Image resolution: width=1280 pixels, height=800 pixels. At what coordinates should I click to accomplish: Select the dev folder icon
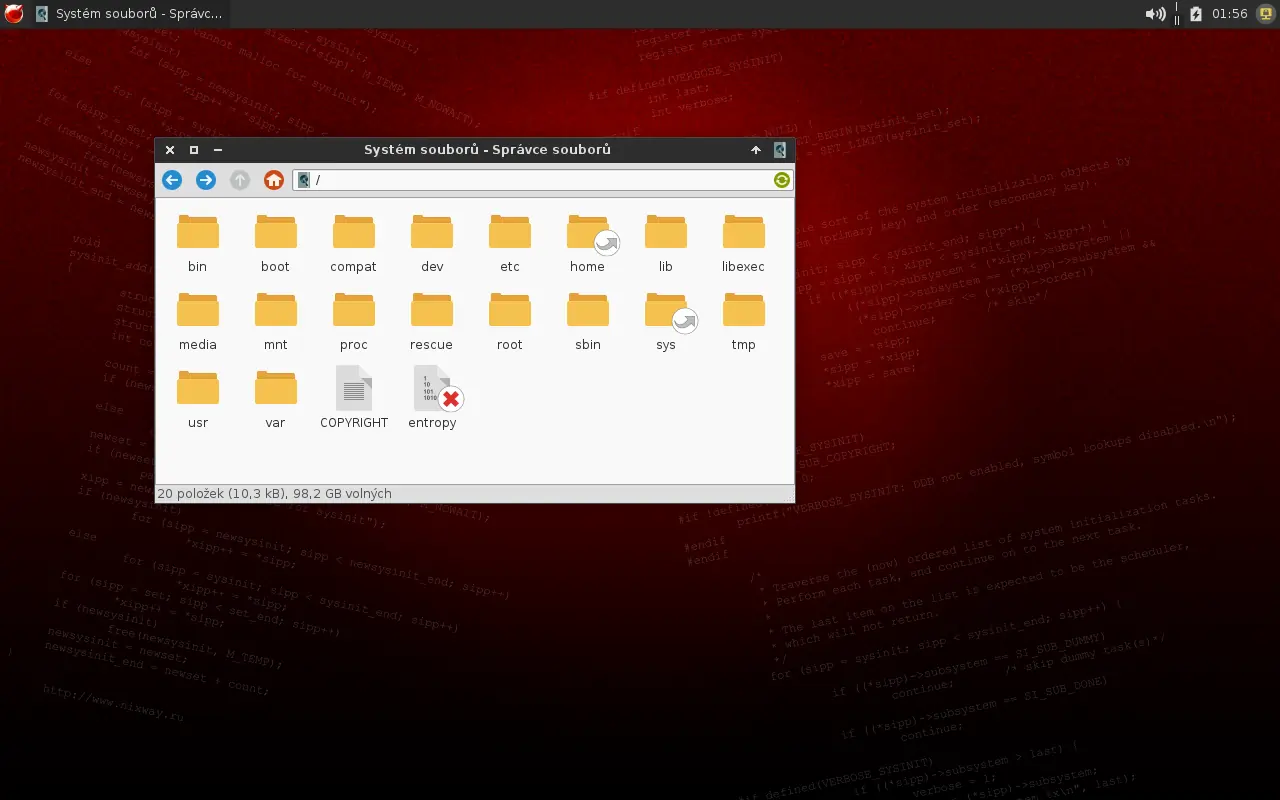tap(432, 232)
